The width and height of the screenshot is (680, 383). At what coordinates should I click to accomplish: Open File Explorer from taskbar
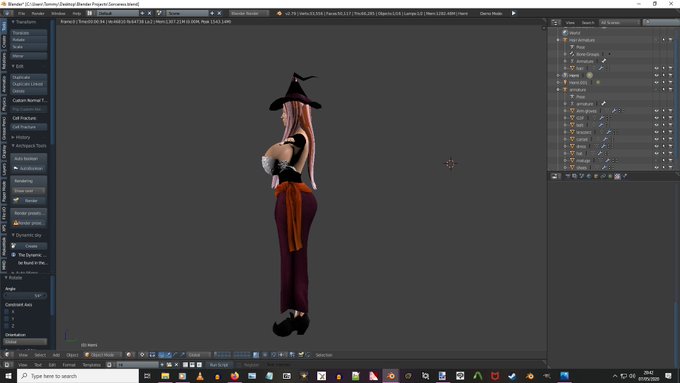(x=165, y=376)
